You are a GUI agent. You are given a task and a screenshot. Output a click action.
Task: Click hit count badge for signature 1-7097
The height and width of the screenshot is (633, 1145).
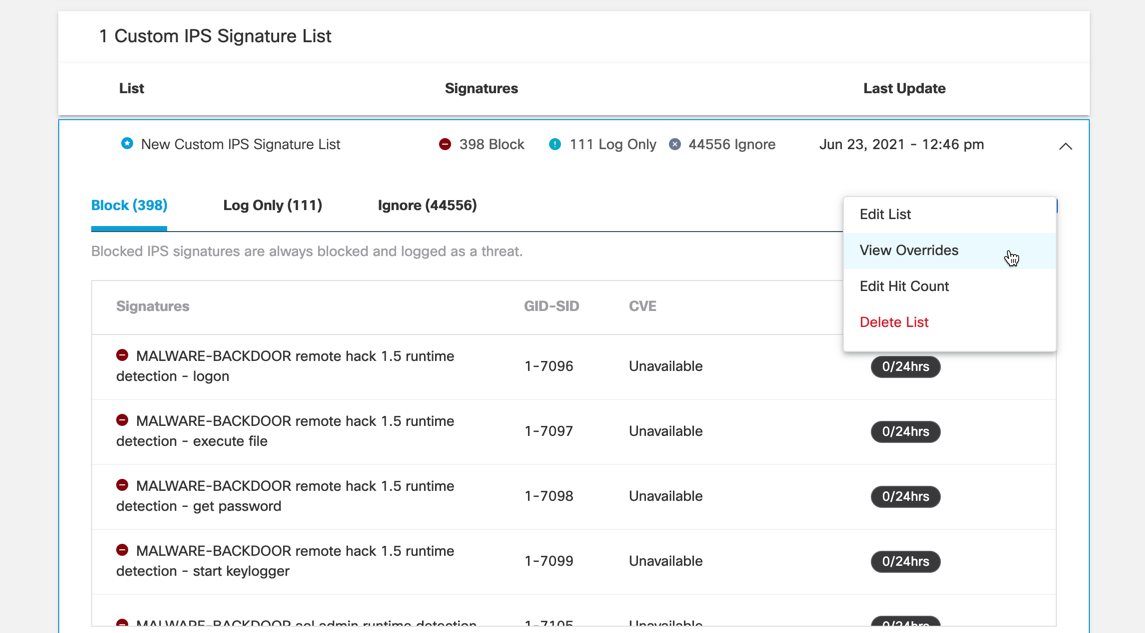click(x=905, y=431)
